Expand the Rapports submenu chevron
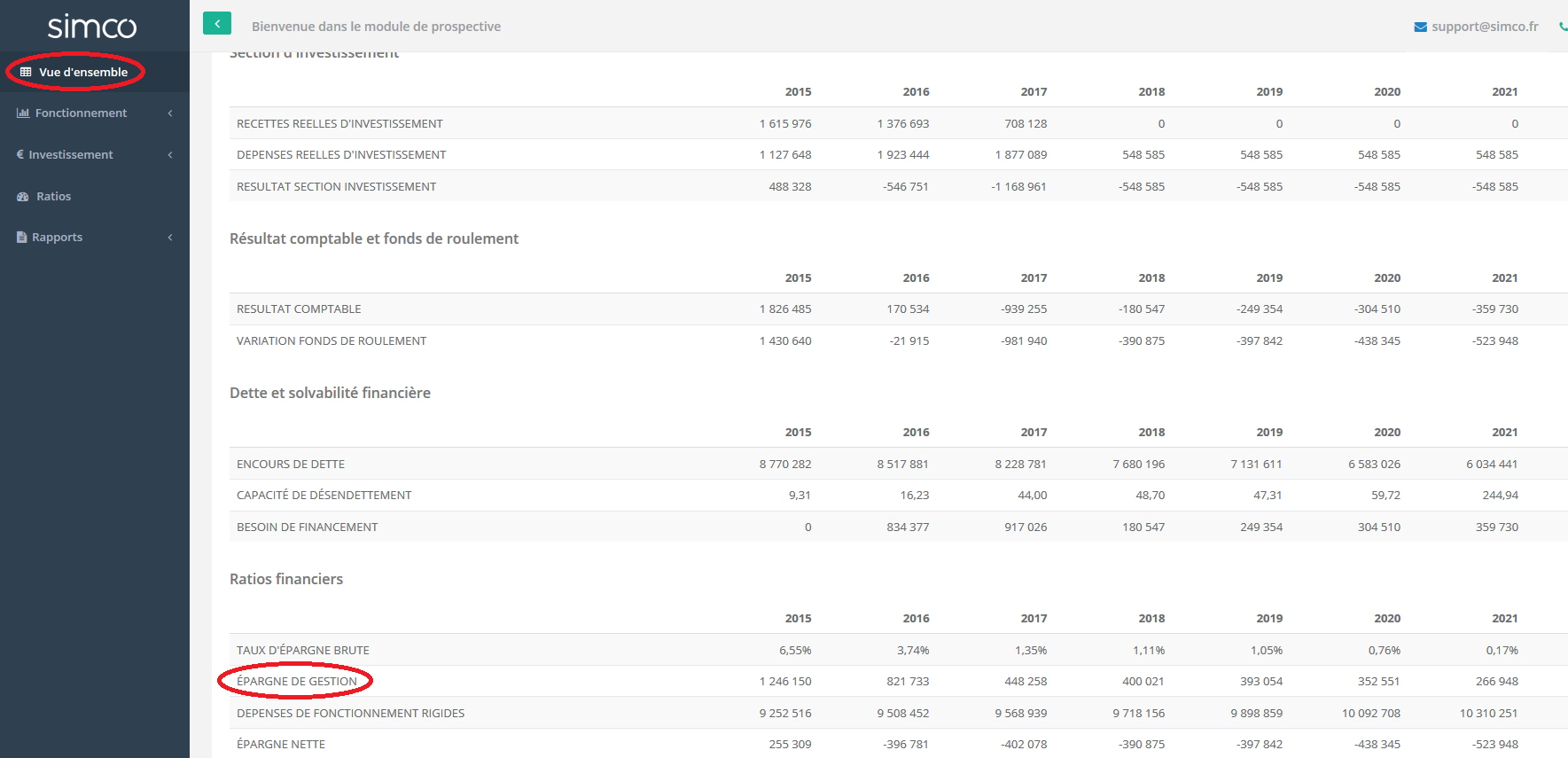Screen dimensions: 1568x758 [x=170, y=237]
